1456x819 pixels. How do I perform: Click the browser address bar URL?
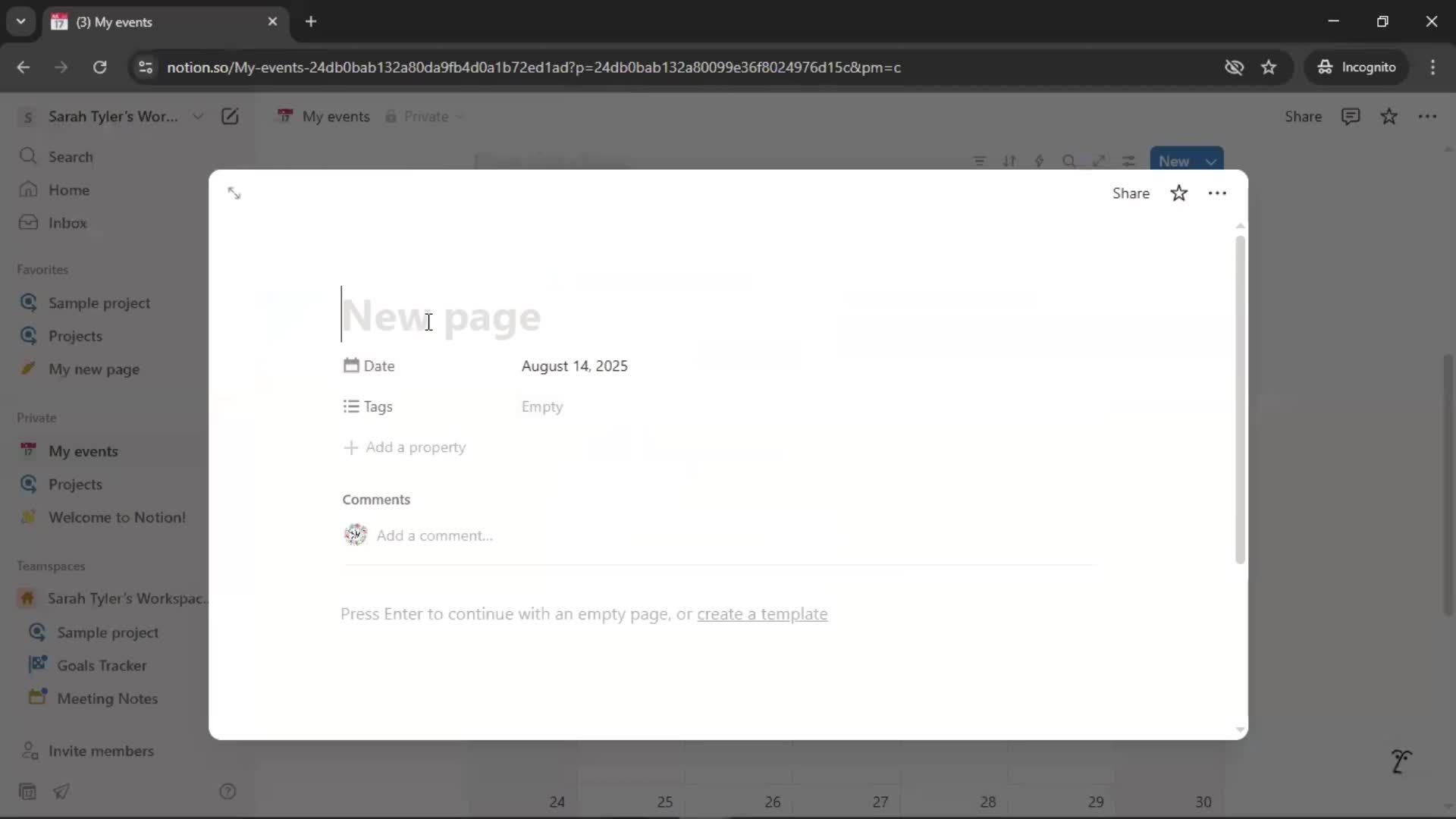pos(533,67)
